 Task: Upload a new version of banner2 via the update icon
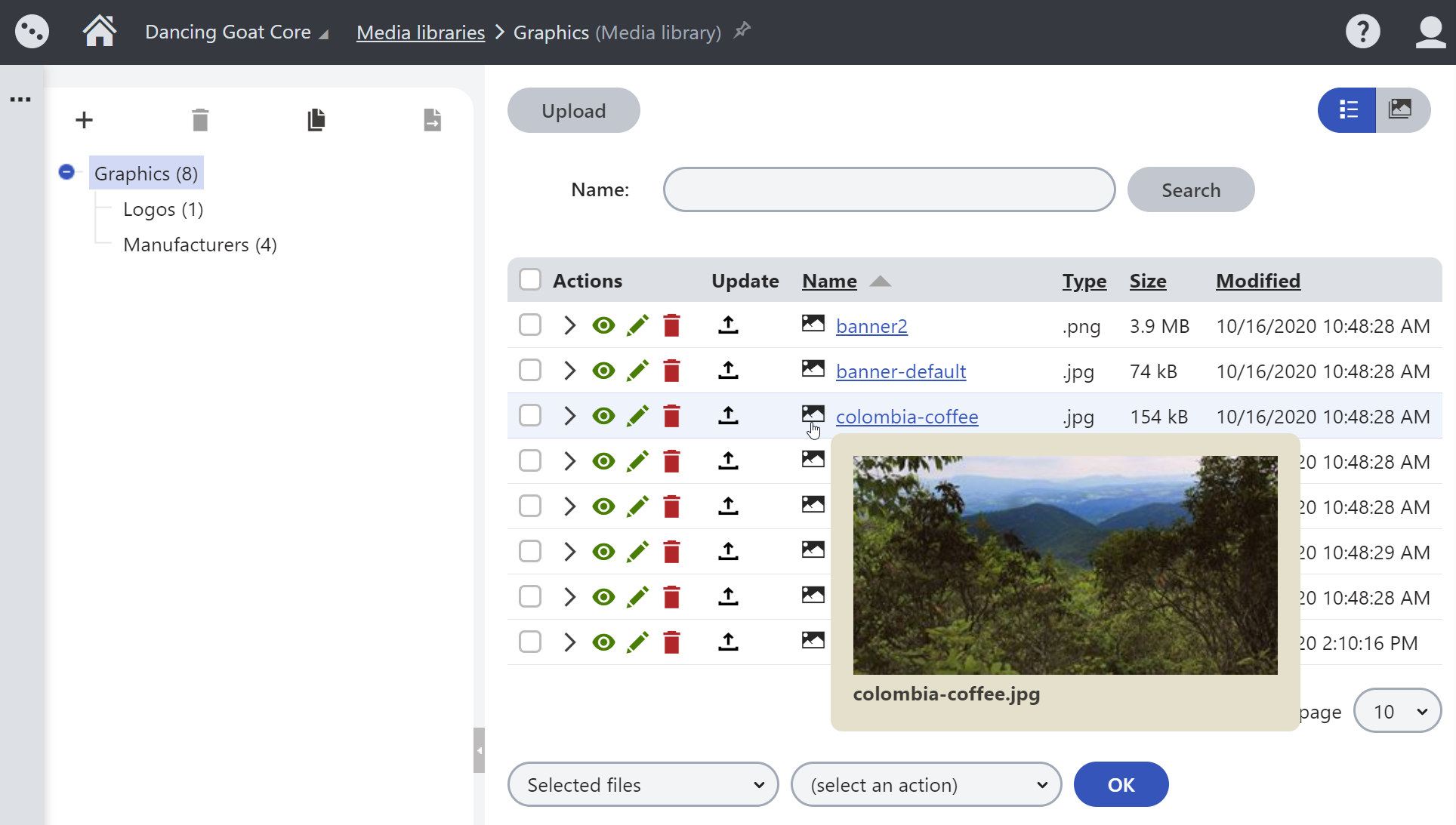pos(727,325)
